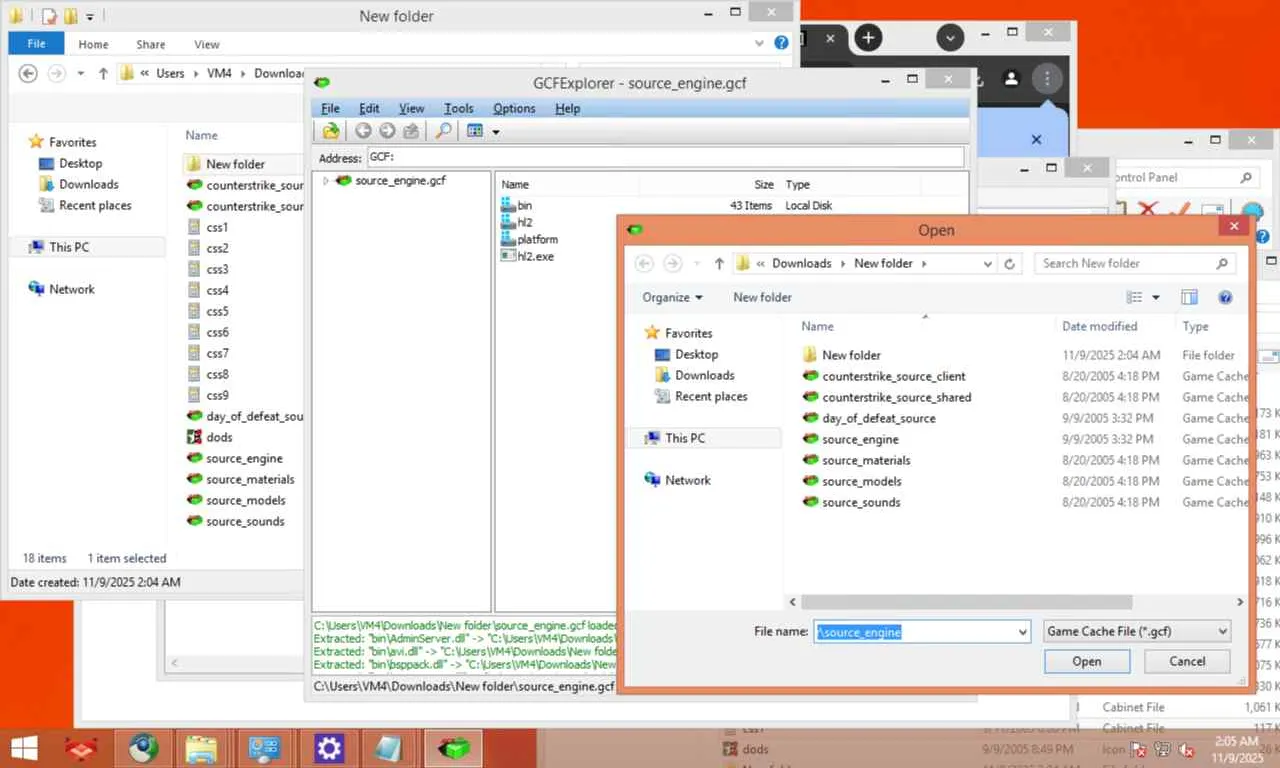Screen dimensions: 1280x768
Task: Open File Explorer from the taskbar
Action: tap(202, 748)
